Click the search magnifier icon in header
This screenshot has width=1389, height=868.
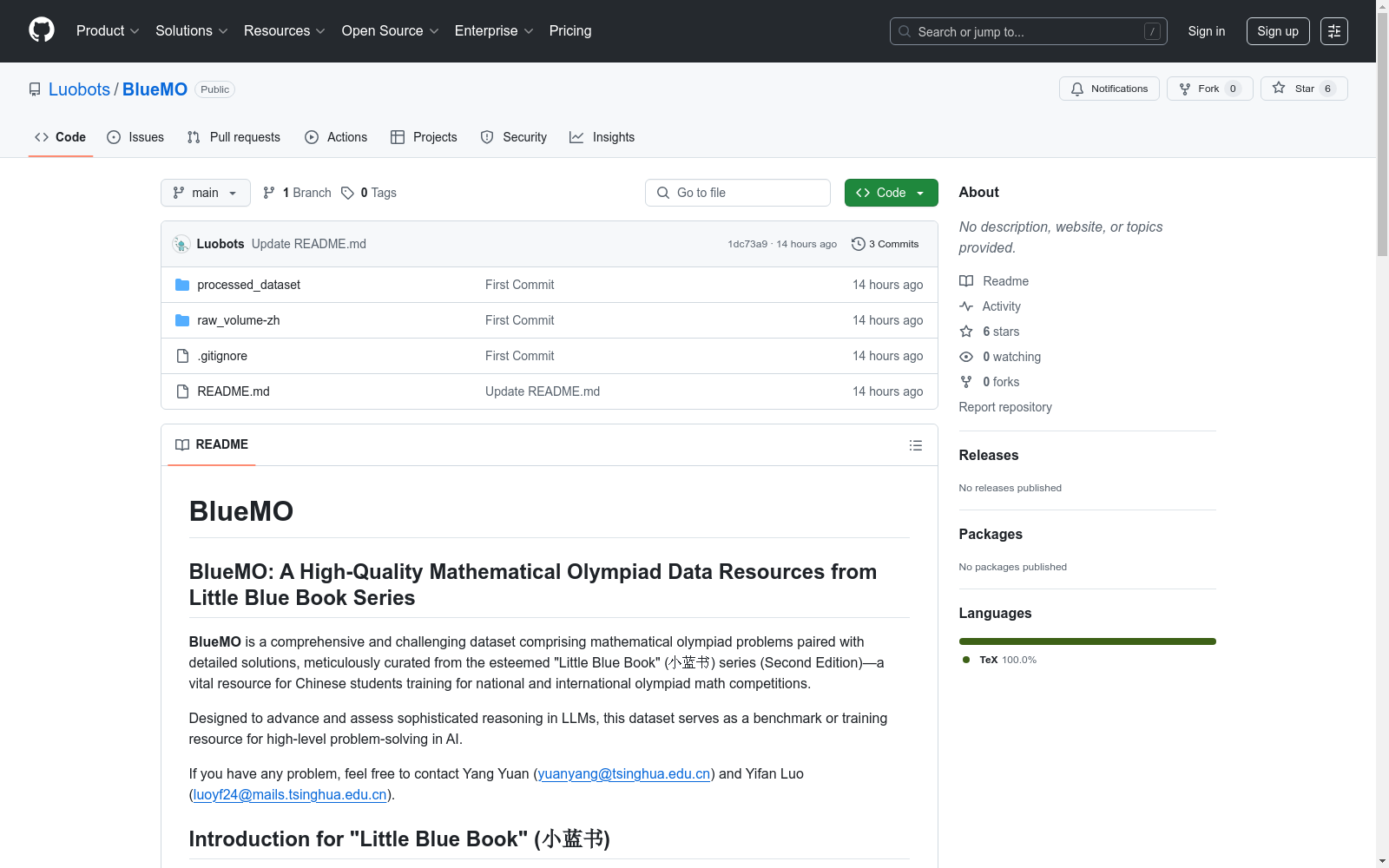coord(905,31)
